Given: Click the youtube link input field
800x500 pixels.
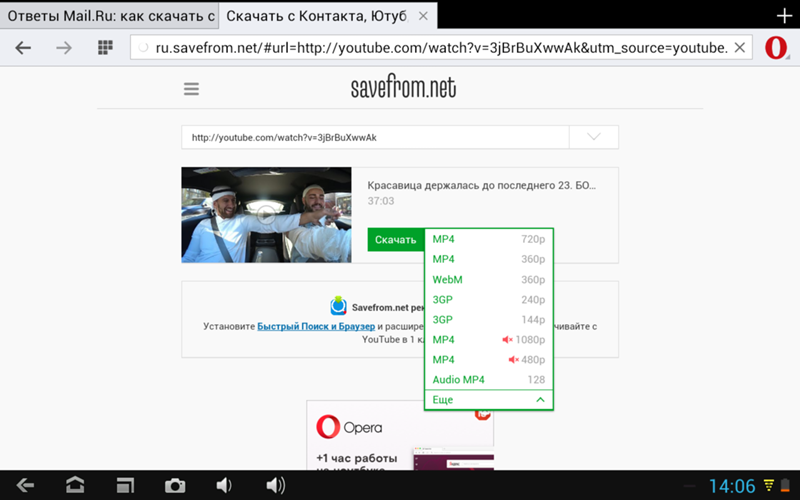Looking at the screenshot, I should pos(375,137).
